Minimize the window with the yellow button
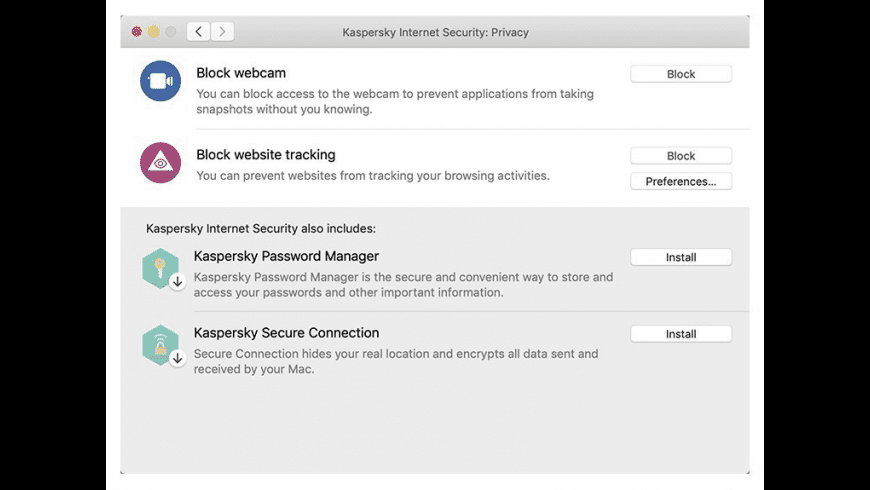The height and width of the screenshot is (490, 870). point(154,32)
